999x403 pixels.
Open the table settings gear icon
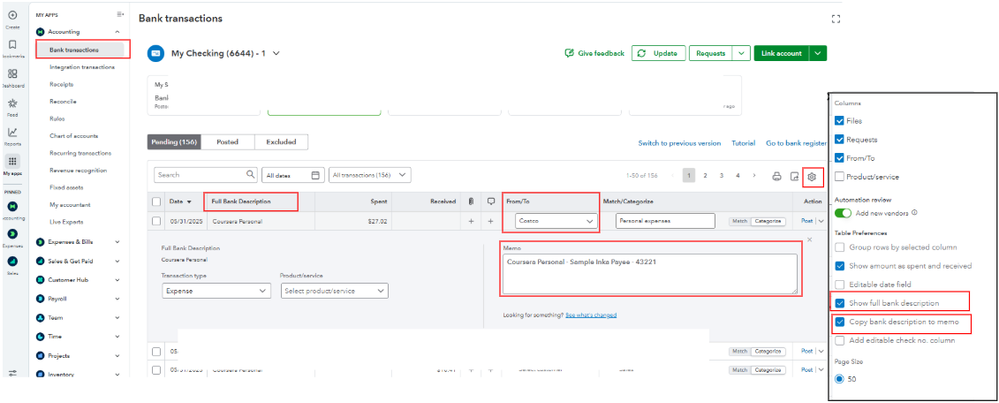812,176
